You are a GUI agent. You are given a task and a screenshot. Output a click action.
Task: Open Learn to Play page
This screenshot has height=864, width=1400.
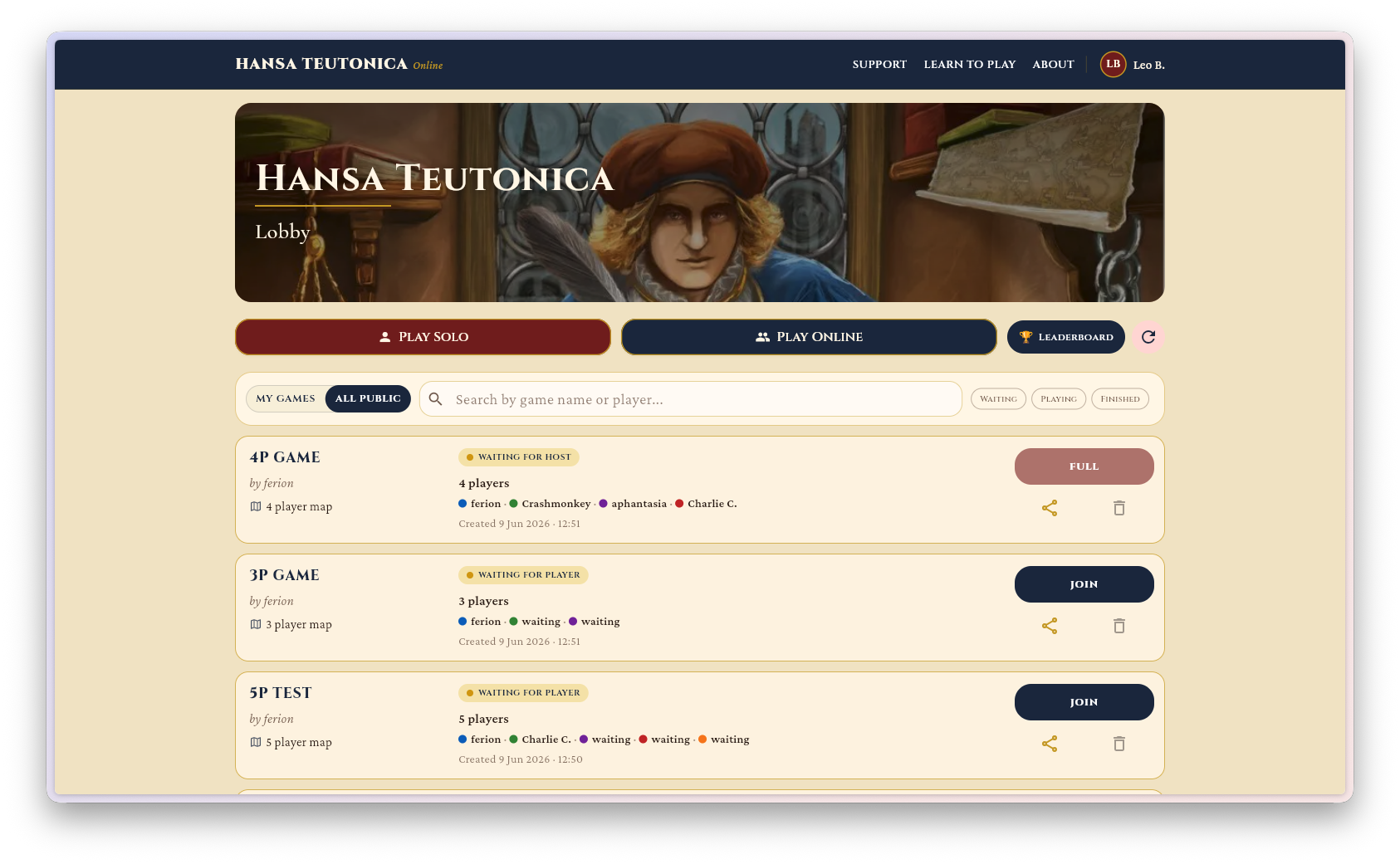[970, 65]
